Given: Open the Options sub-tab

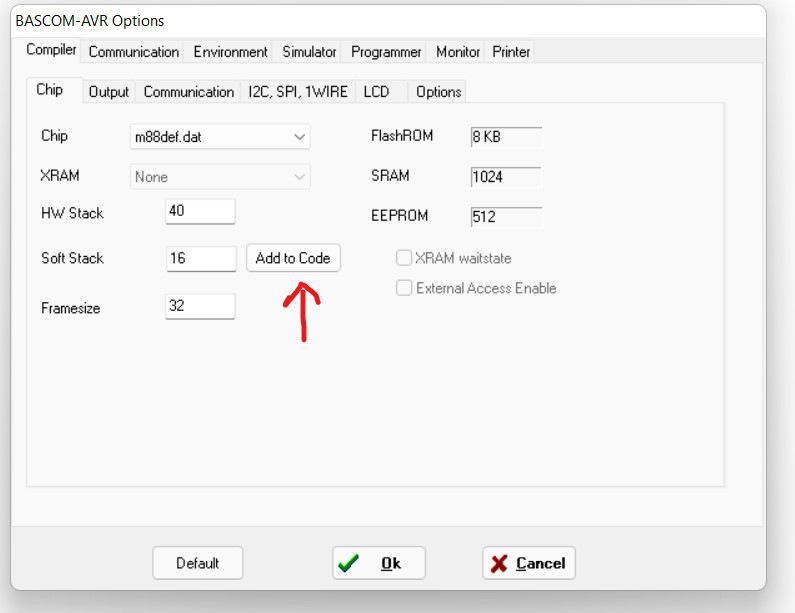Looking at the screenshot, I should pos(439,92).
